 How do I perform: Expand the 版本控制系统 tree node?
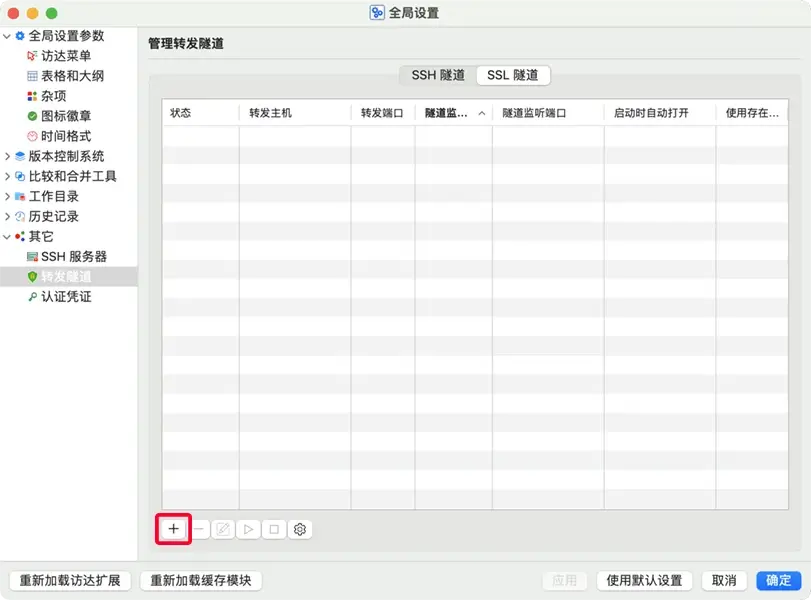pyautogui.click(x=10, y=156)
